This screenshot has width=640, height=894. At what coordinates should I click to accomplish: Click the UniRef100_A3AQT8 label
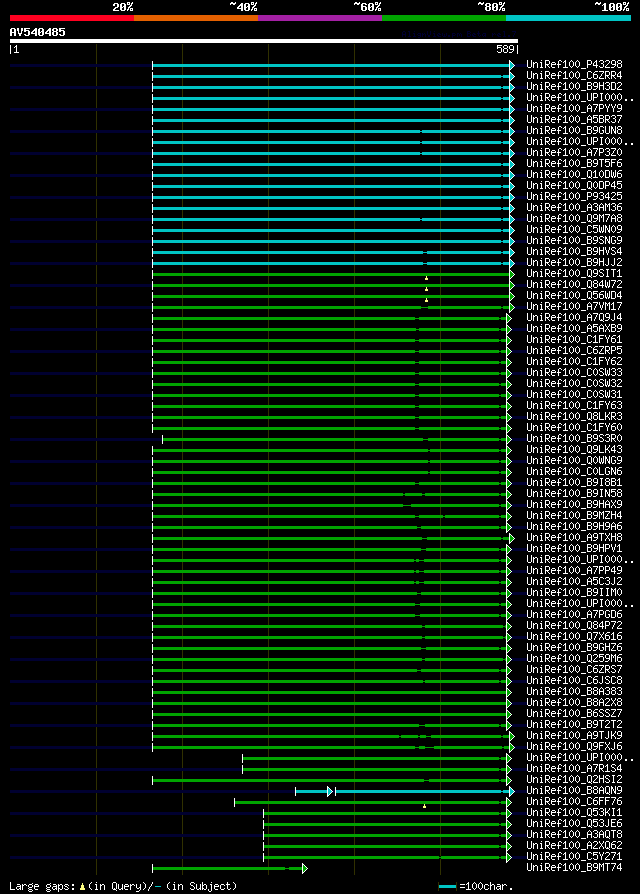574,835
